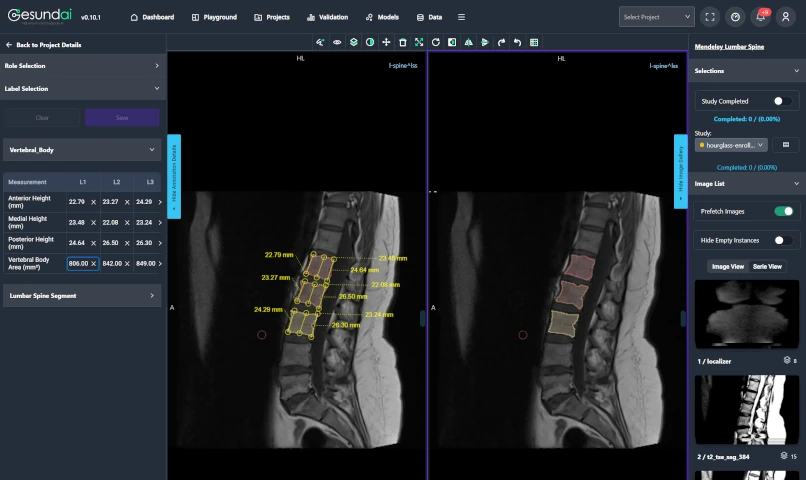Click the flip horizontal icon
806x480 pixels.
(x=468, y=42)
